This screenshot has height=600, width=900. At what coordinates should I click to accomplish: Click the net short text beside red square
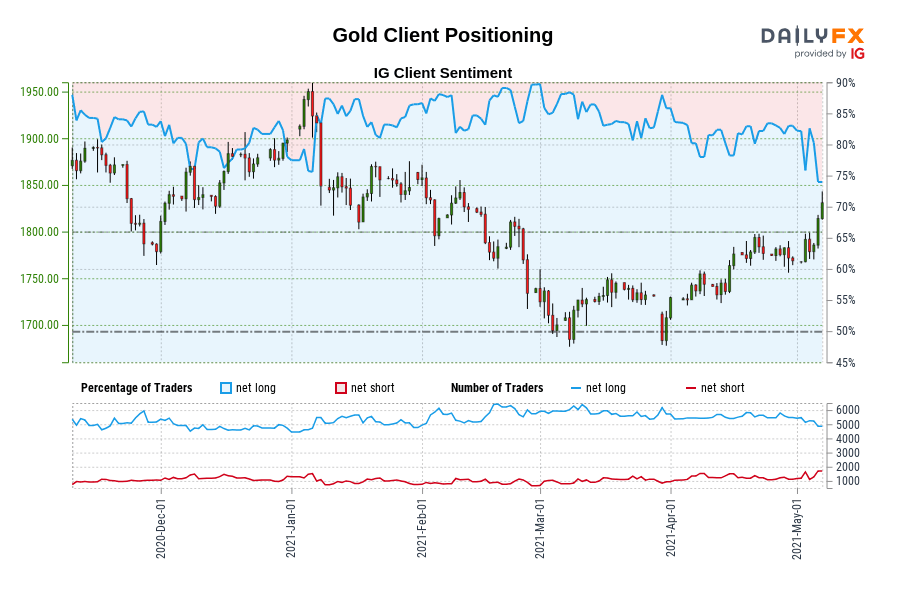tap(373, 388)
